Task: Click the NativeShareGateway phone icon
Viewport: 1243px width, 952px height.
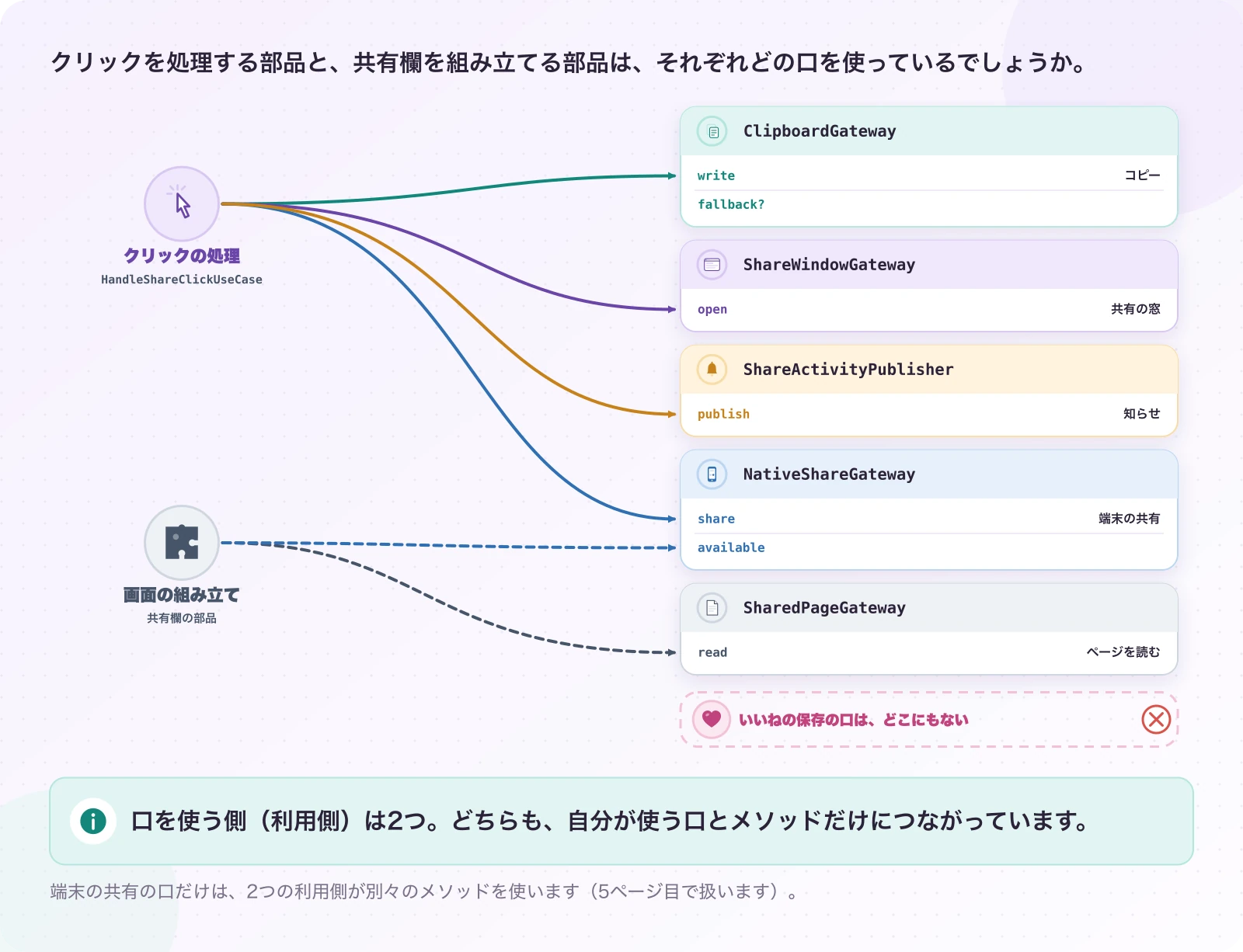Action: (712, 474)
